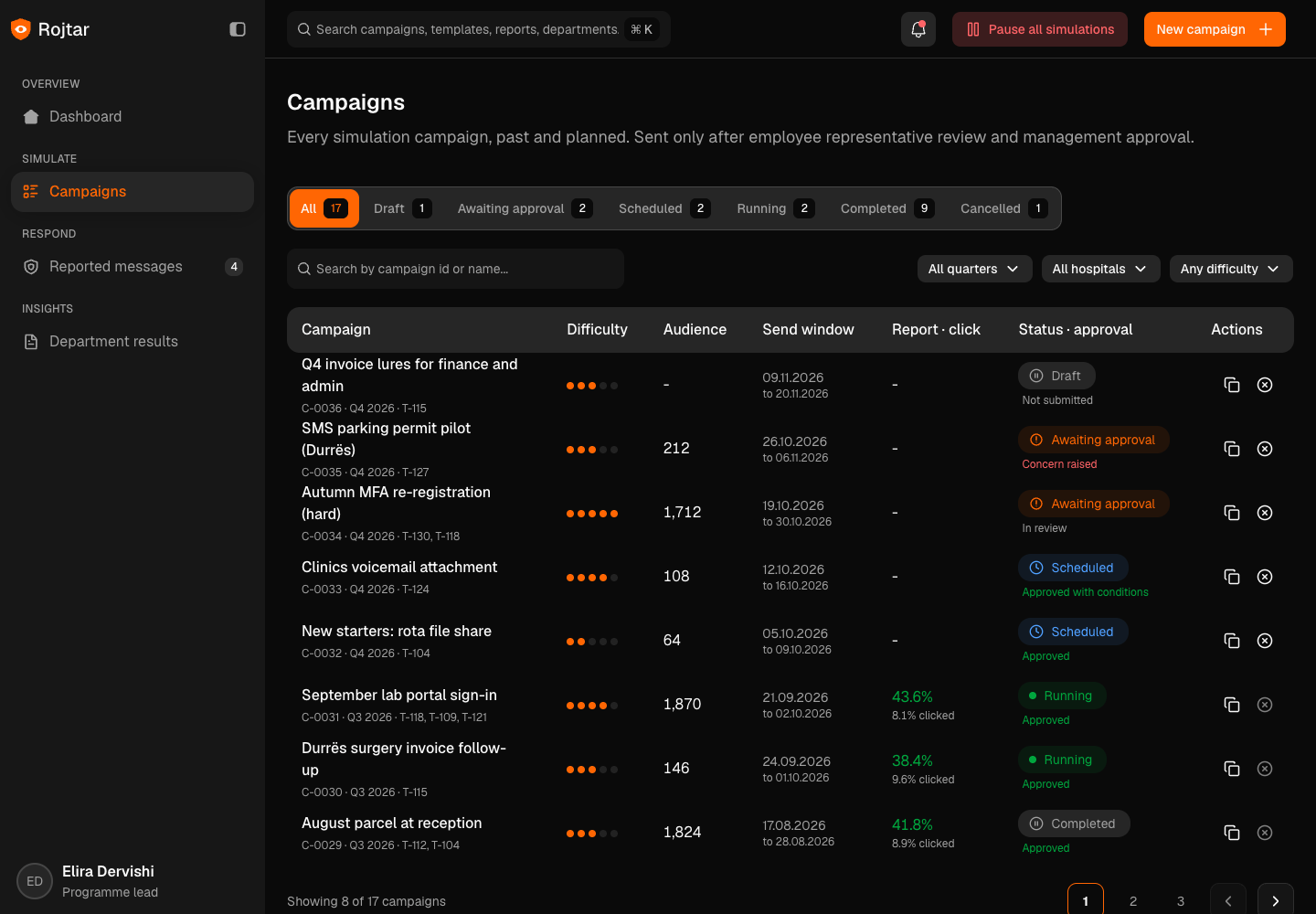This screenshot has height=914, width=1316.
Task: Switch to the Draft tab
Action: (x=403, y=208)
